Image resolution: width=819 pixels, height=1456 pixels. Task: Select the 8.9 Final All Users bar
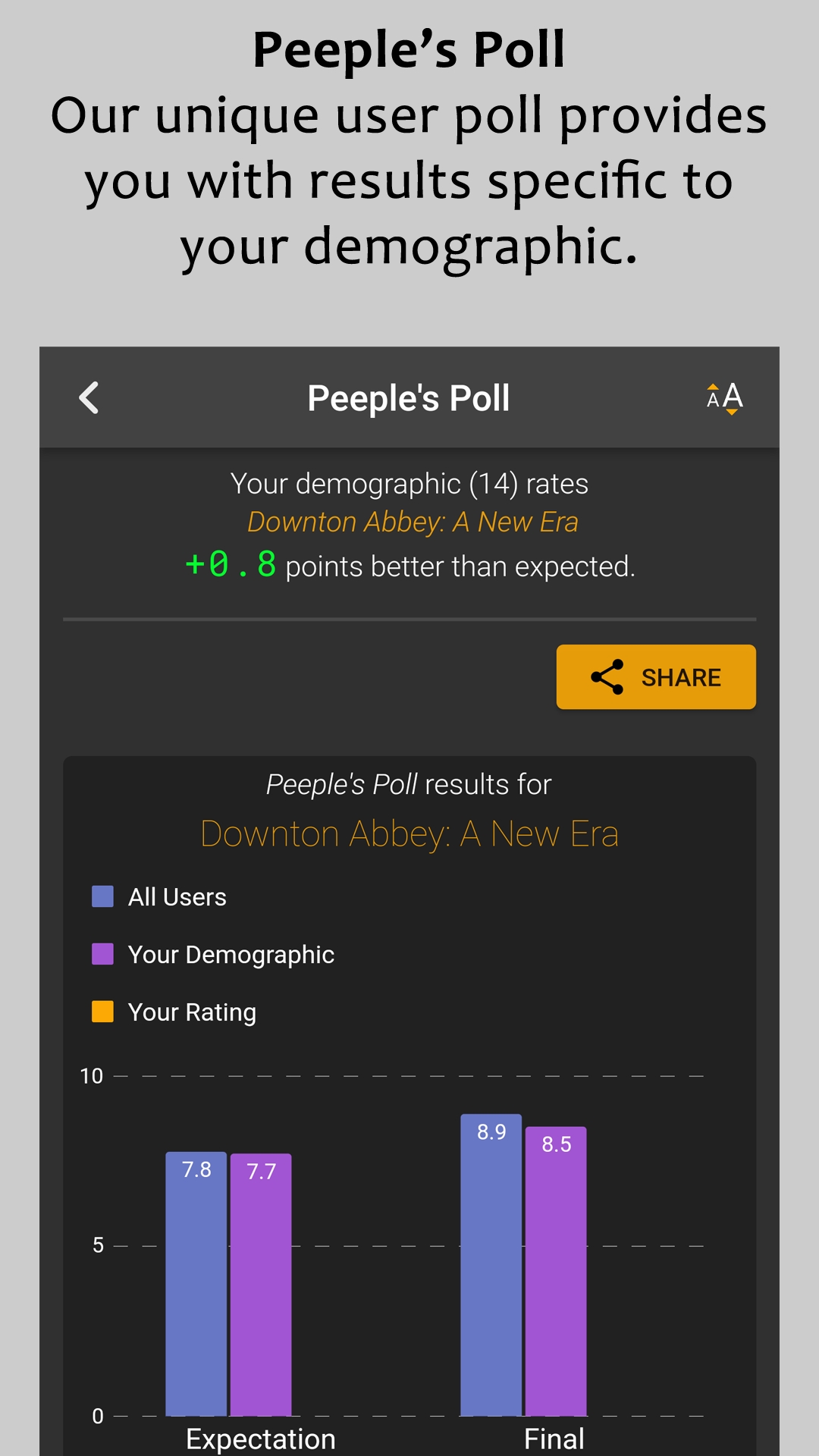click(491, 1265)
